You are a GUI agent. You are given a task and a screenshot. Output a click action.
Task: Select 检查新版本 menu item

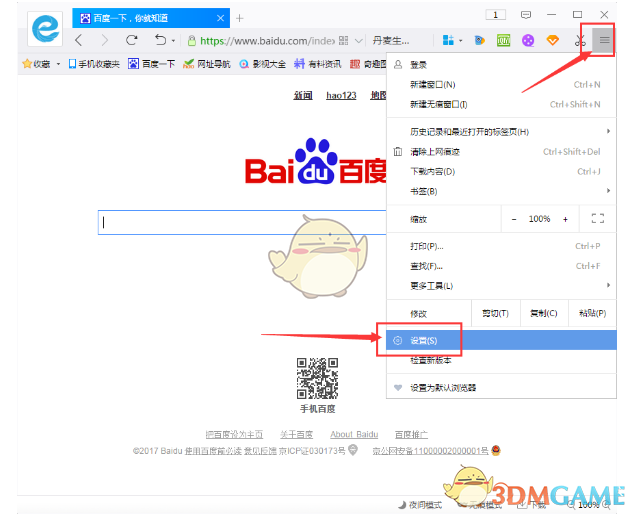pos(501,360)
